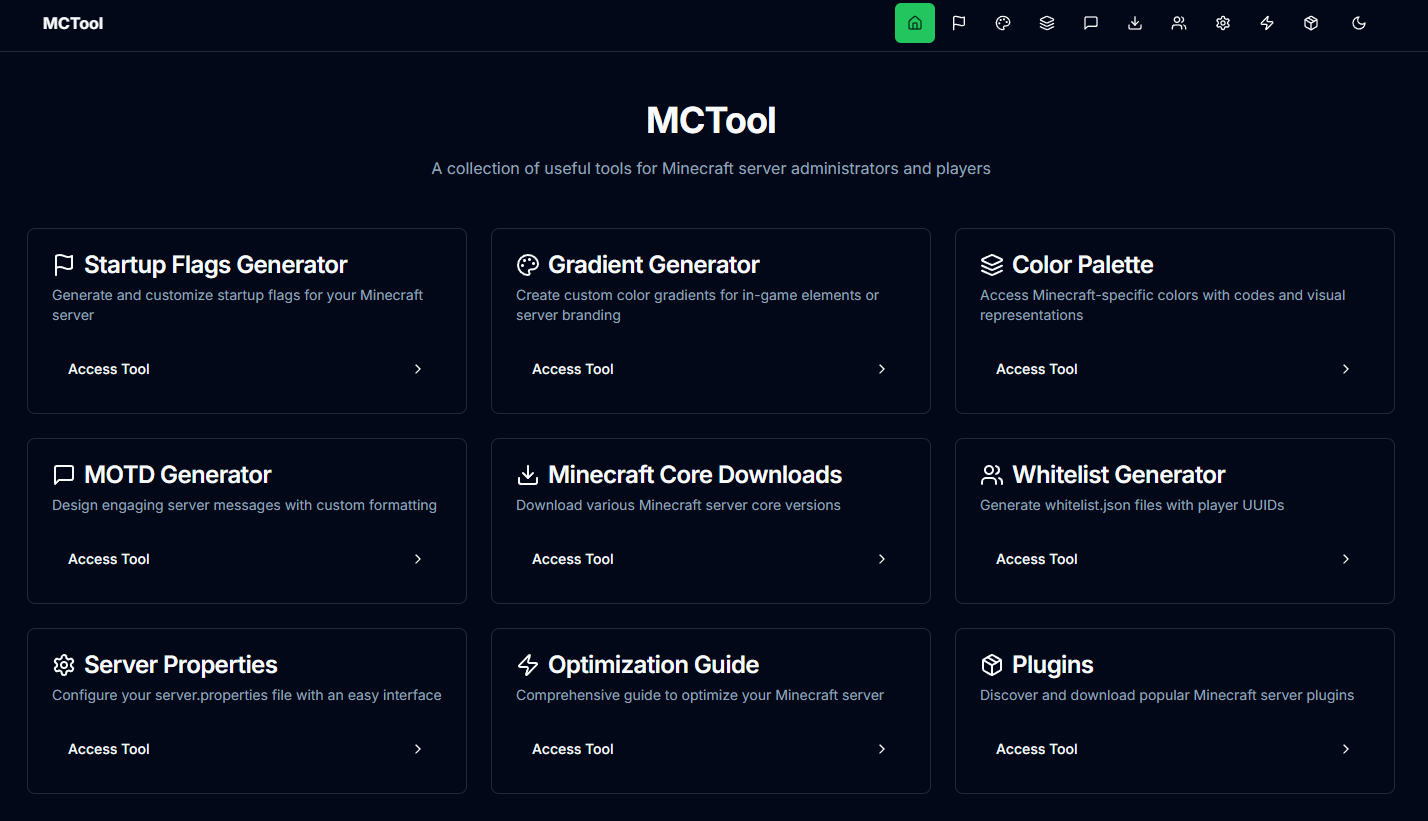Image resolution: width=1428 pixels, height=821 pixels.
Task: Click the Minecraft Core Downloads heading
Action: point(695,475)
